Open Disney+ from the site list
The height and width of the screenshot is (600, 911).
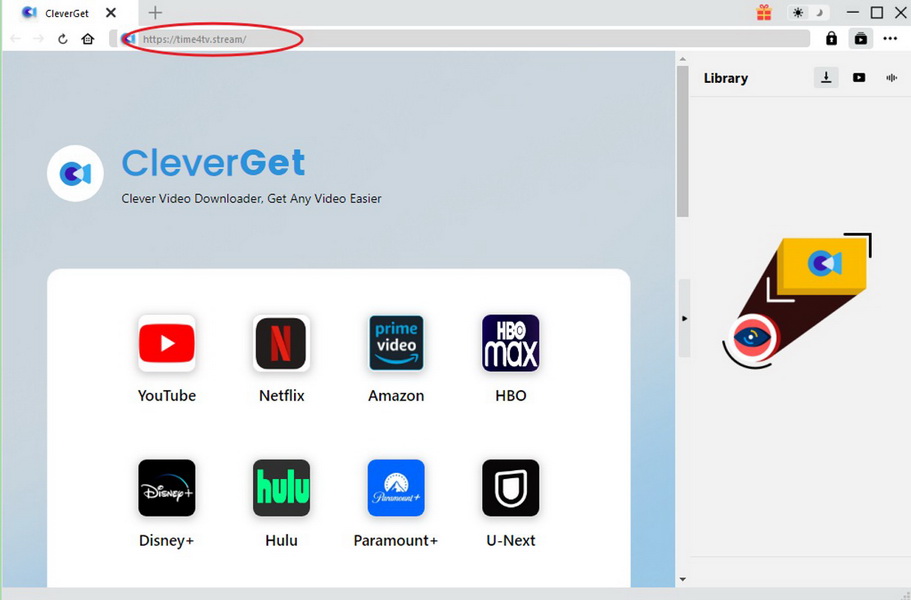[x=166, y=488]
